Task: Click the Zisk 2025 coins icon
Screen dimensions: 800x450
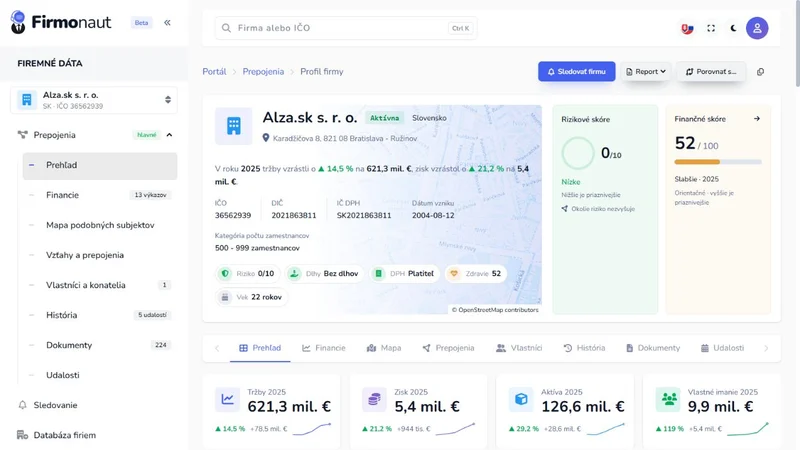Action: 374,399
